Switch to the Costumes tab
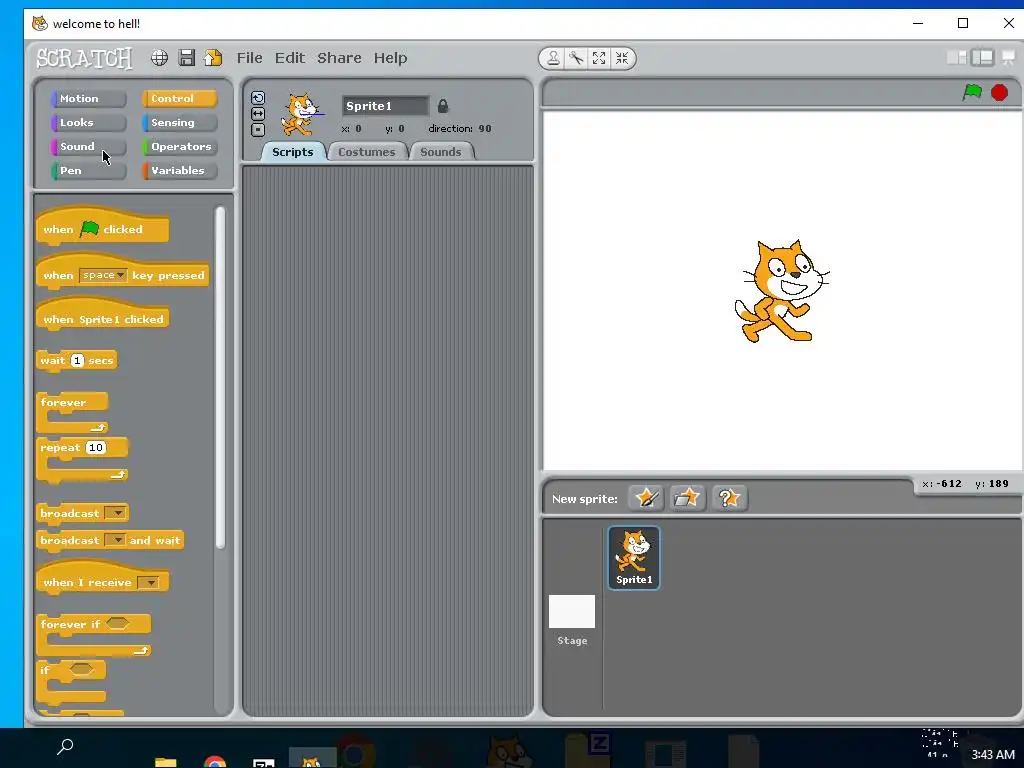Image resolution: width=1024 pixels, height=768 pixels. tap(366, 152)
